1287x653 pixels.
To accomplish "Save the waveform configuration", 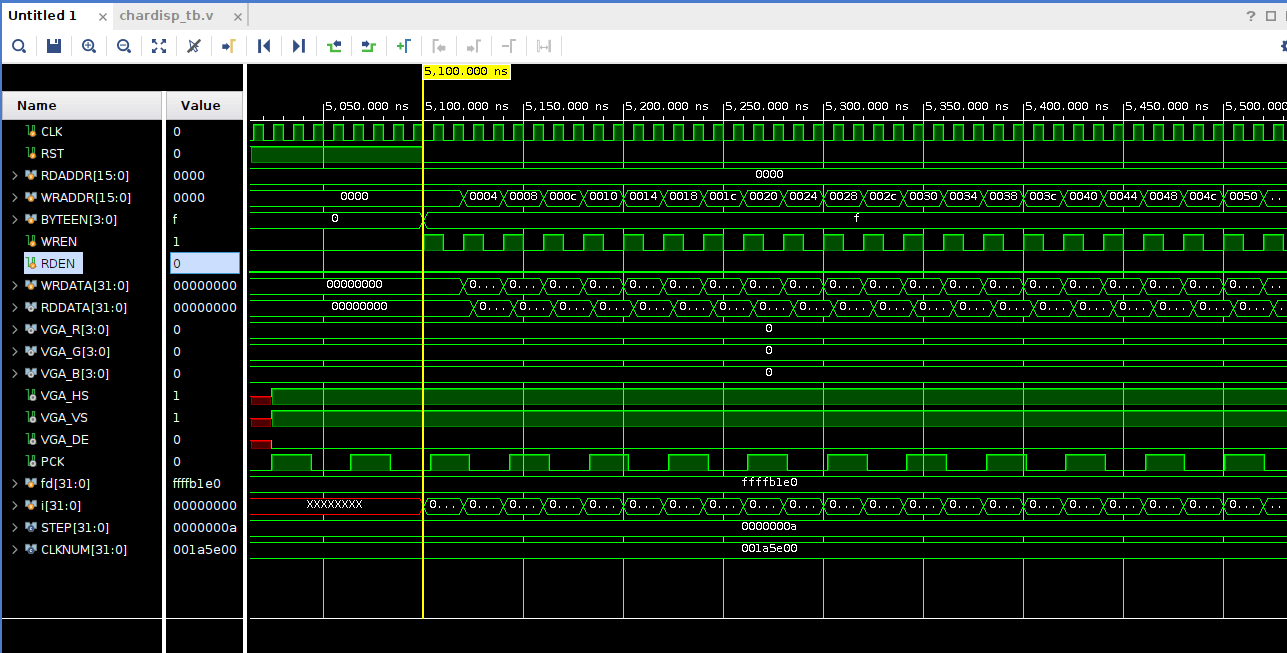I will point(54,46).
